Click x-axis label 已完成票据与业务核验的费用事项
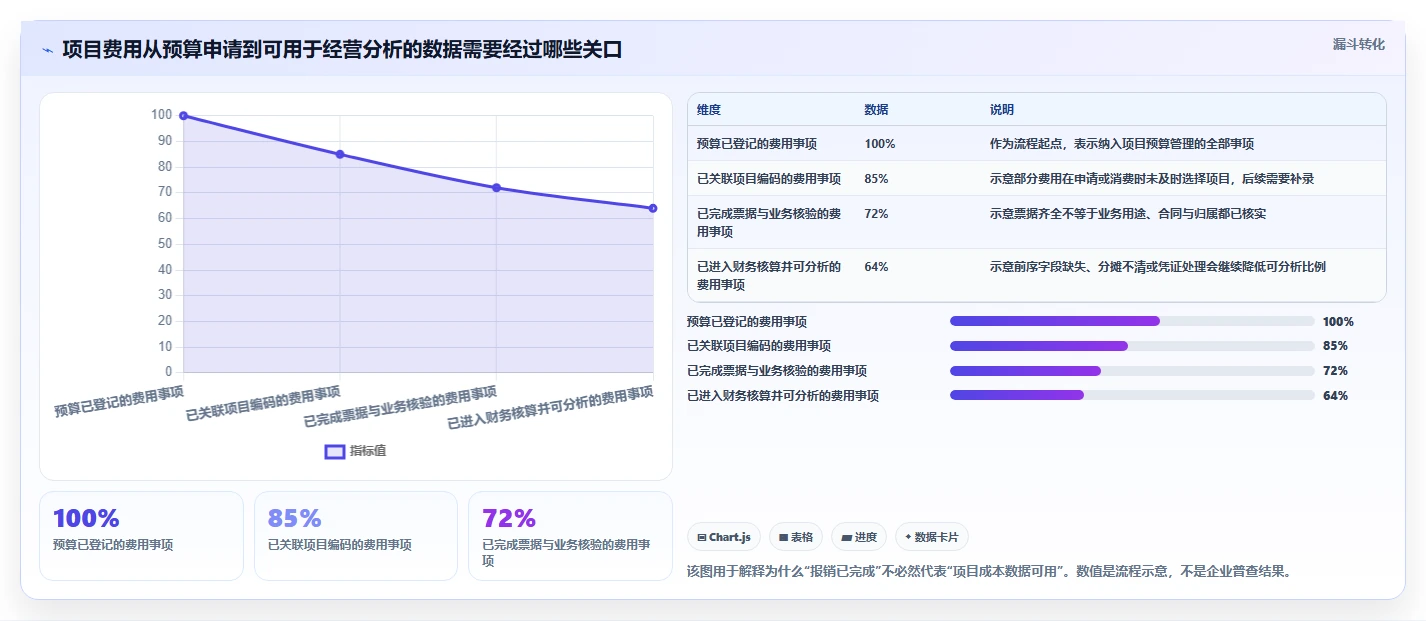 click(400, 407)
